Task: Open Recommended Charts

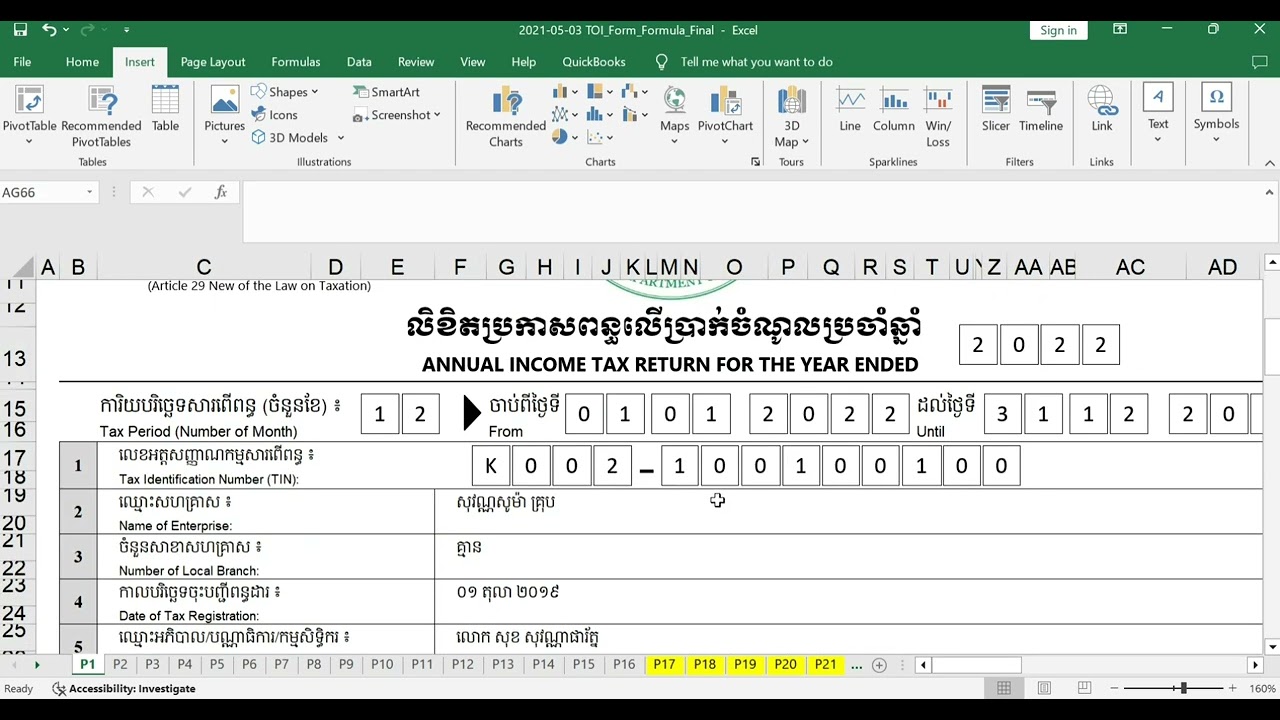Action: pos(505,116)
